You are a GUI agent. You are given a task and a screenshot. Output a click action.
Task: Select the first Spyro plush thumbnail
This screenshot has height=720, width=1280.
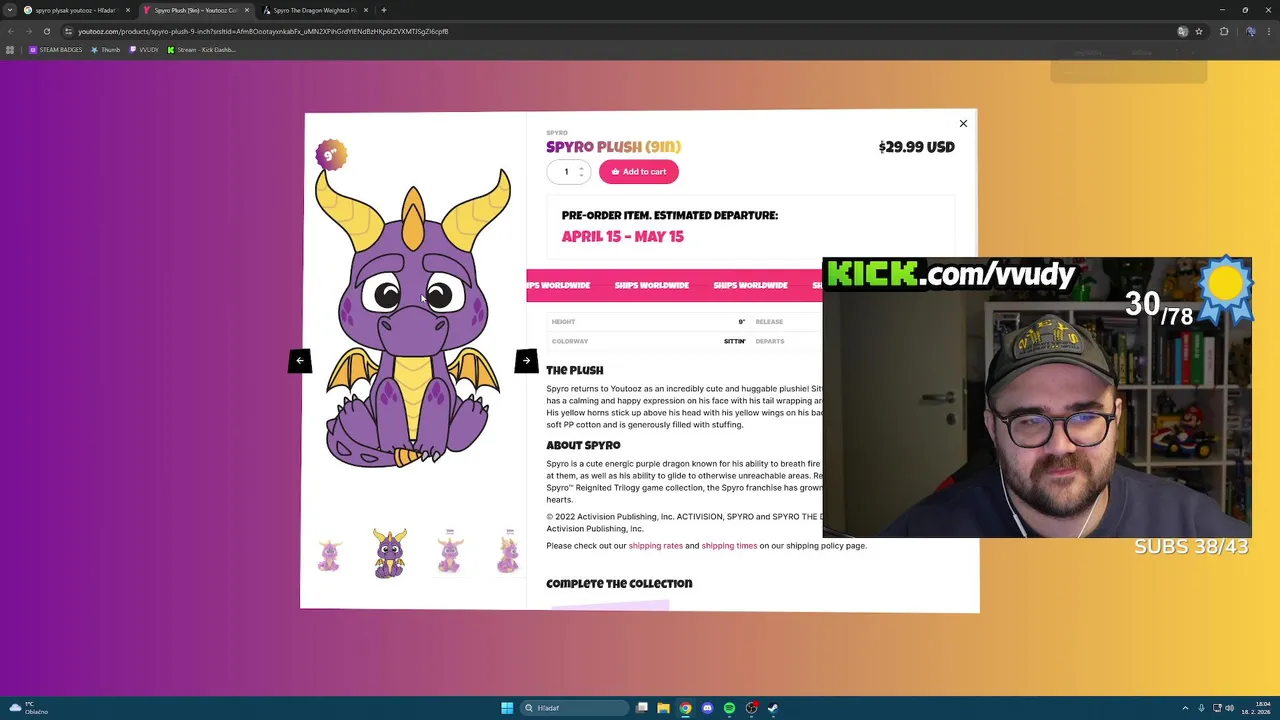pos(329,553)
